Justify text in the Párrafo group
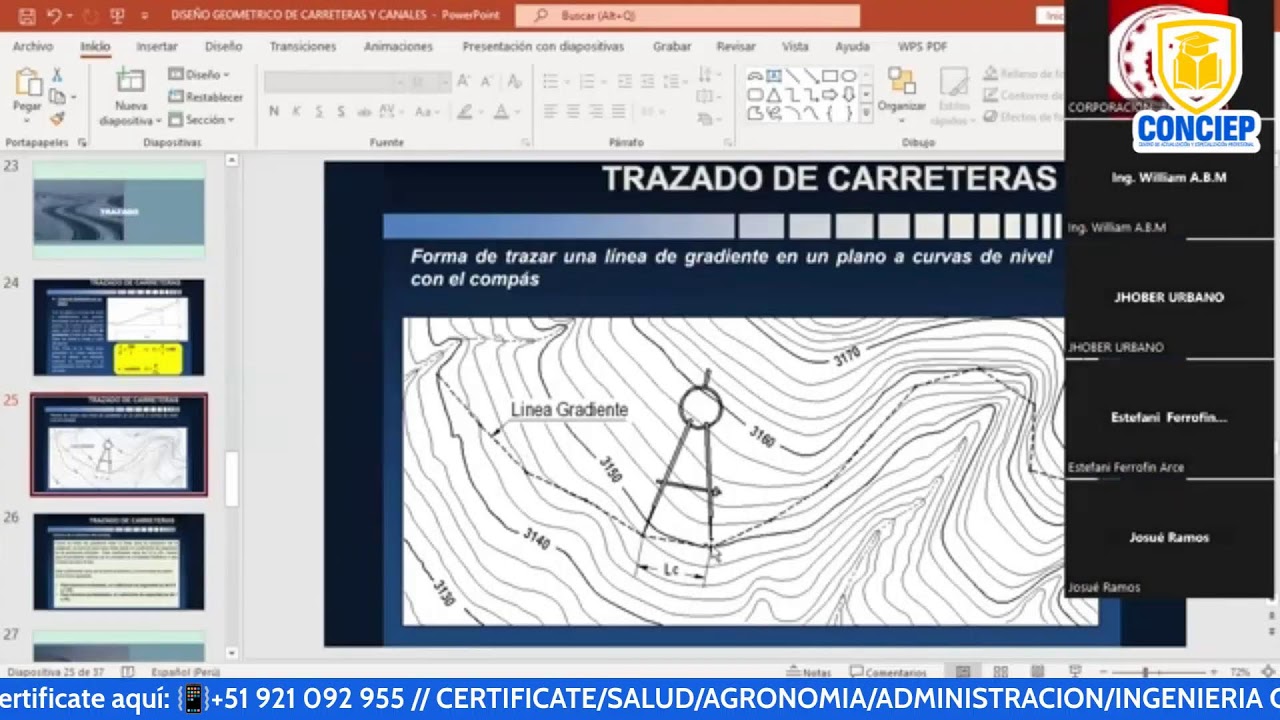The image size is (1280, 720). click(x=618, y=111)
